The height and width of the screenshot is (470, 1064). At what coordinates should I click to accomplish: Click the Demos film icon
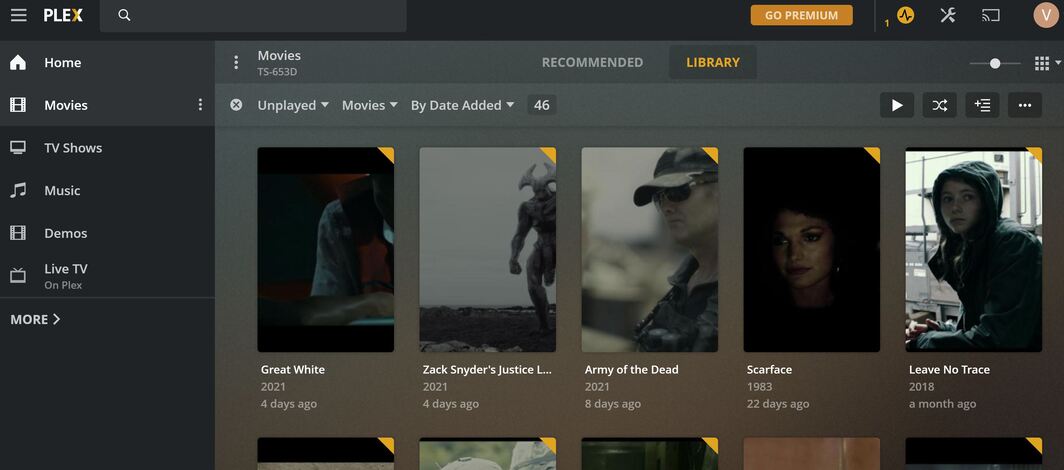coord(18,233)
